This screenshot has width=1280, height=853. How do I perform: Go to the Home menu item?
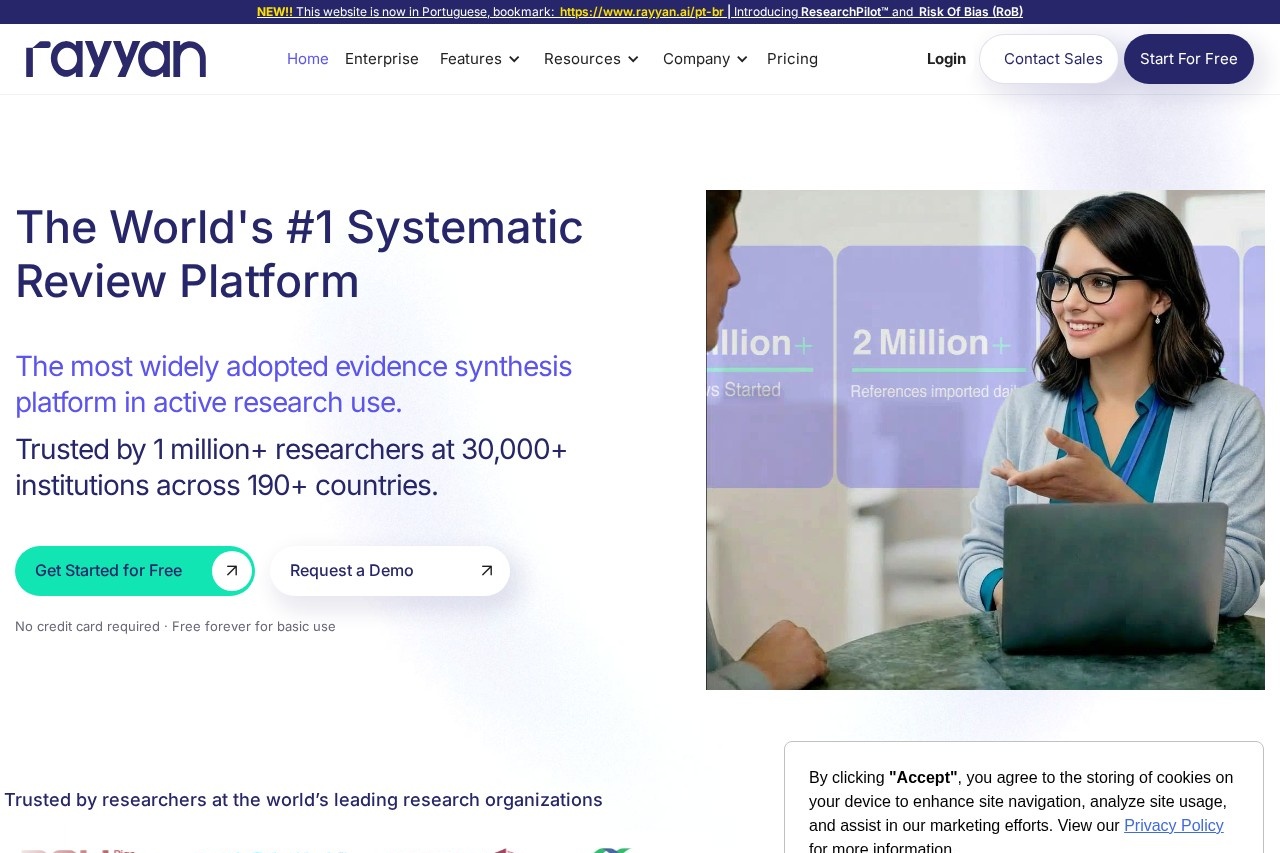click(x=308, y=59)
